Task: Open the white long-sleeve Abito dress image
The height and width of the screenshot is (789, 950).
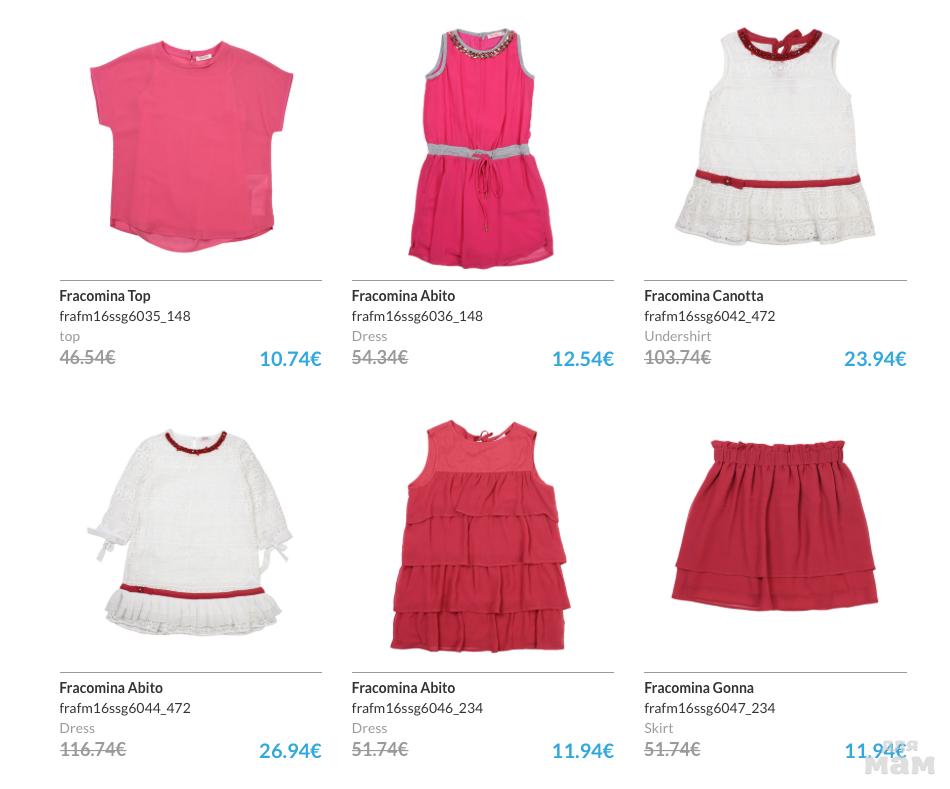Action: pos(190,532)
